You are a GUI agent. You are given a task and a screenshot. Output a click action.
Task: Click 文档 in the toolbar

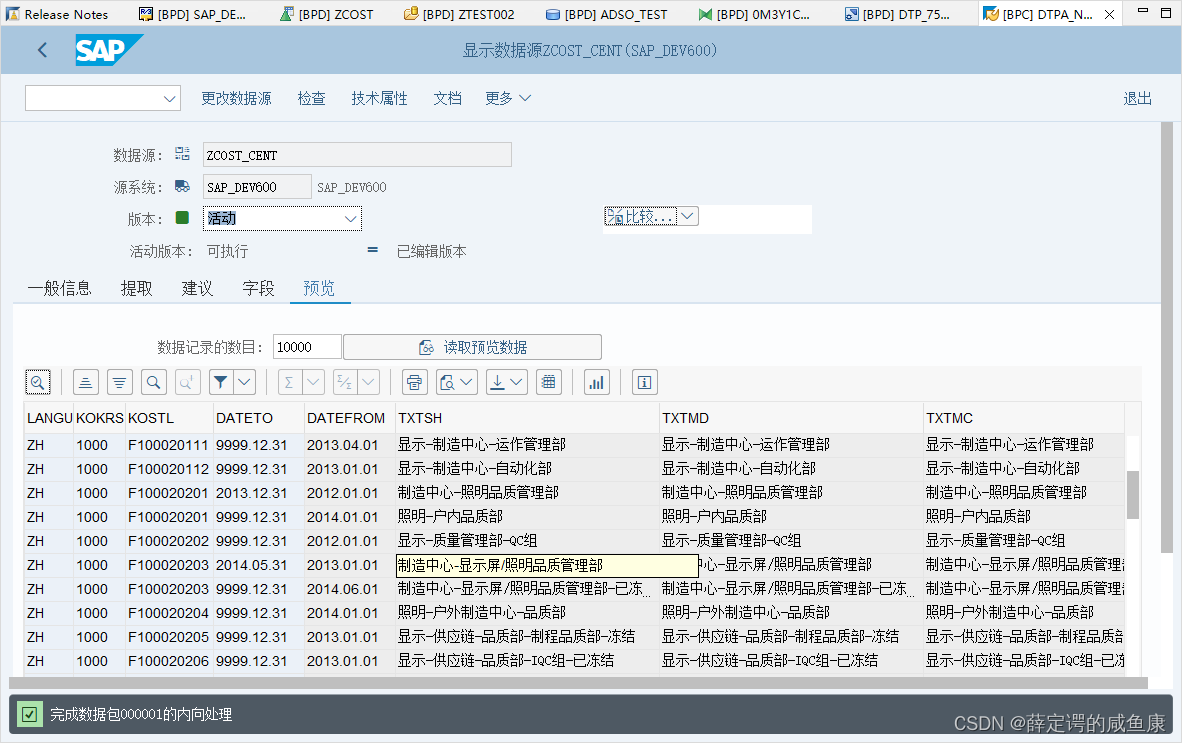pyautogui.click(x=447, y=98)
